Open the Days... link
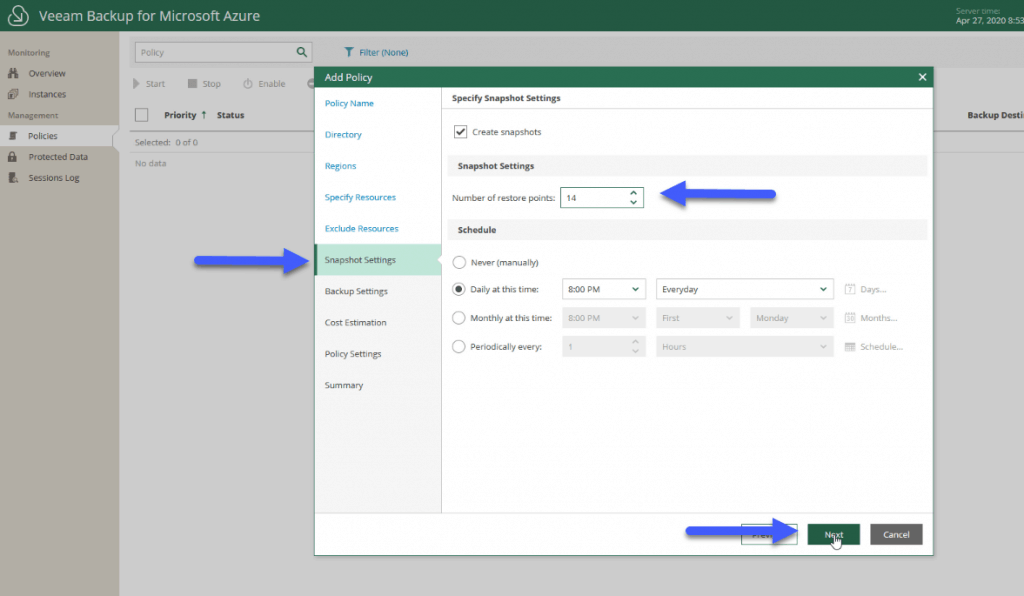This screenshot has height=596, width=1024. click(873, 289)
